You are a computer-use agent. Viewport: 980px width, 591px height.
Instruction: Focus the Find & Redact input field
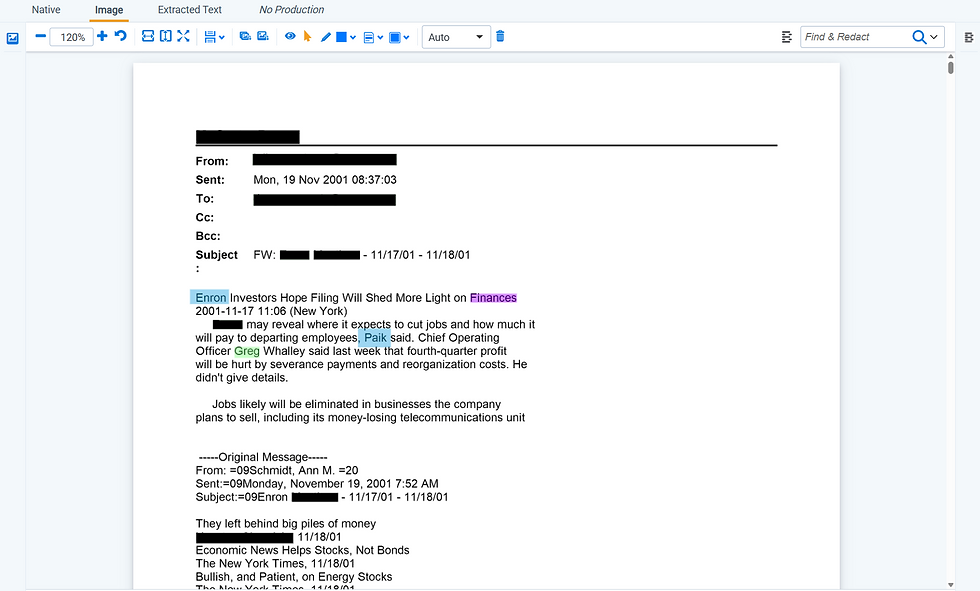[x=855, y=37]
